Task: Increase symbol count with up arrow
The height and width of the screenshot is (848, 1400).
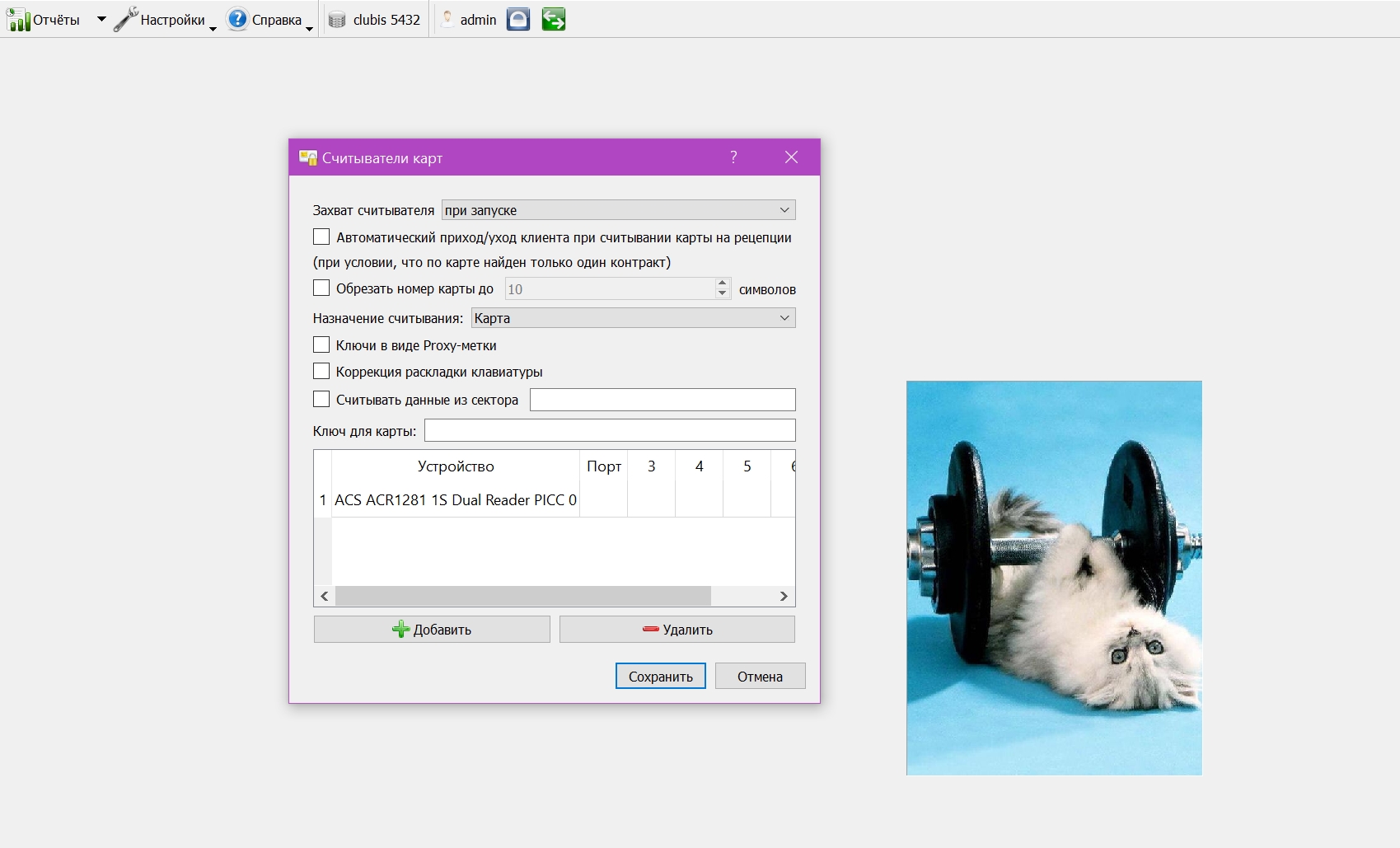Action: [723, 283]
